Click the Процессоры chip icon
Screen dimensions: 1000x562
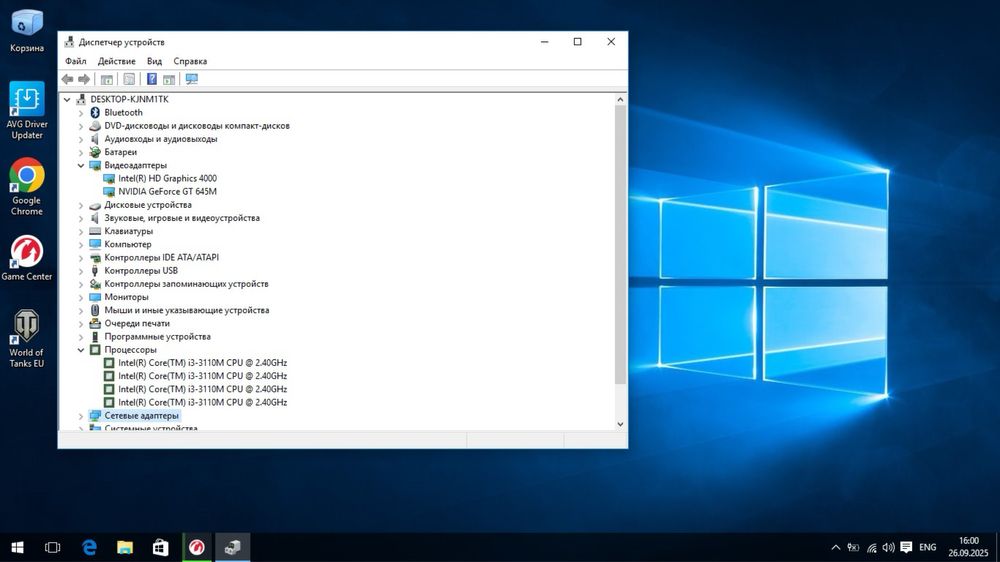click(95, 350)
